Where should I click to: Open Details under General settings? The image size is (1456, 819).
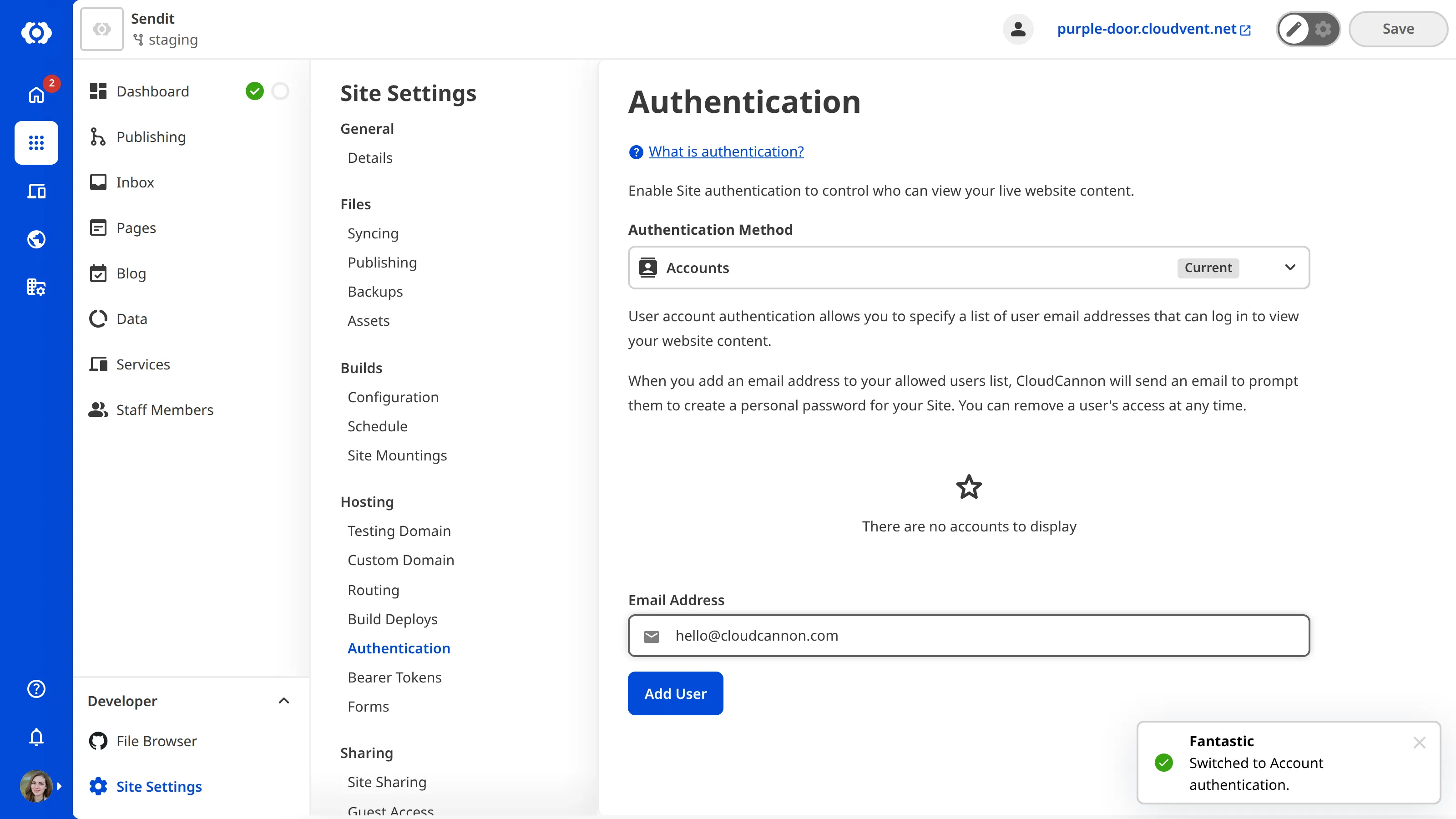[x=369, y=158]
